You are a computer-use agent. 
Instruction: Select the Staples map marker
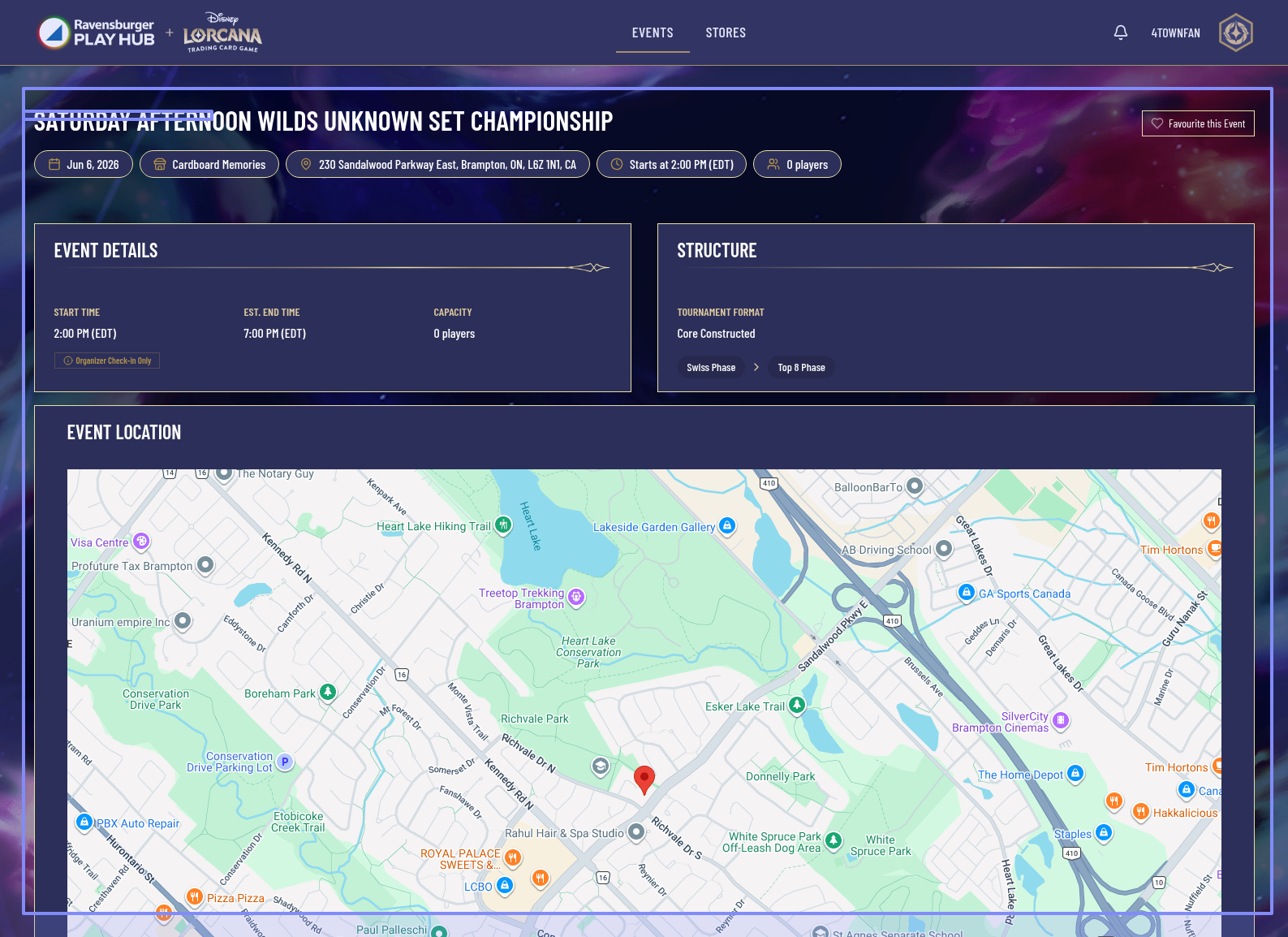(x=1104, y=833)
